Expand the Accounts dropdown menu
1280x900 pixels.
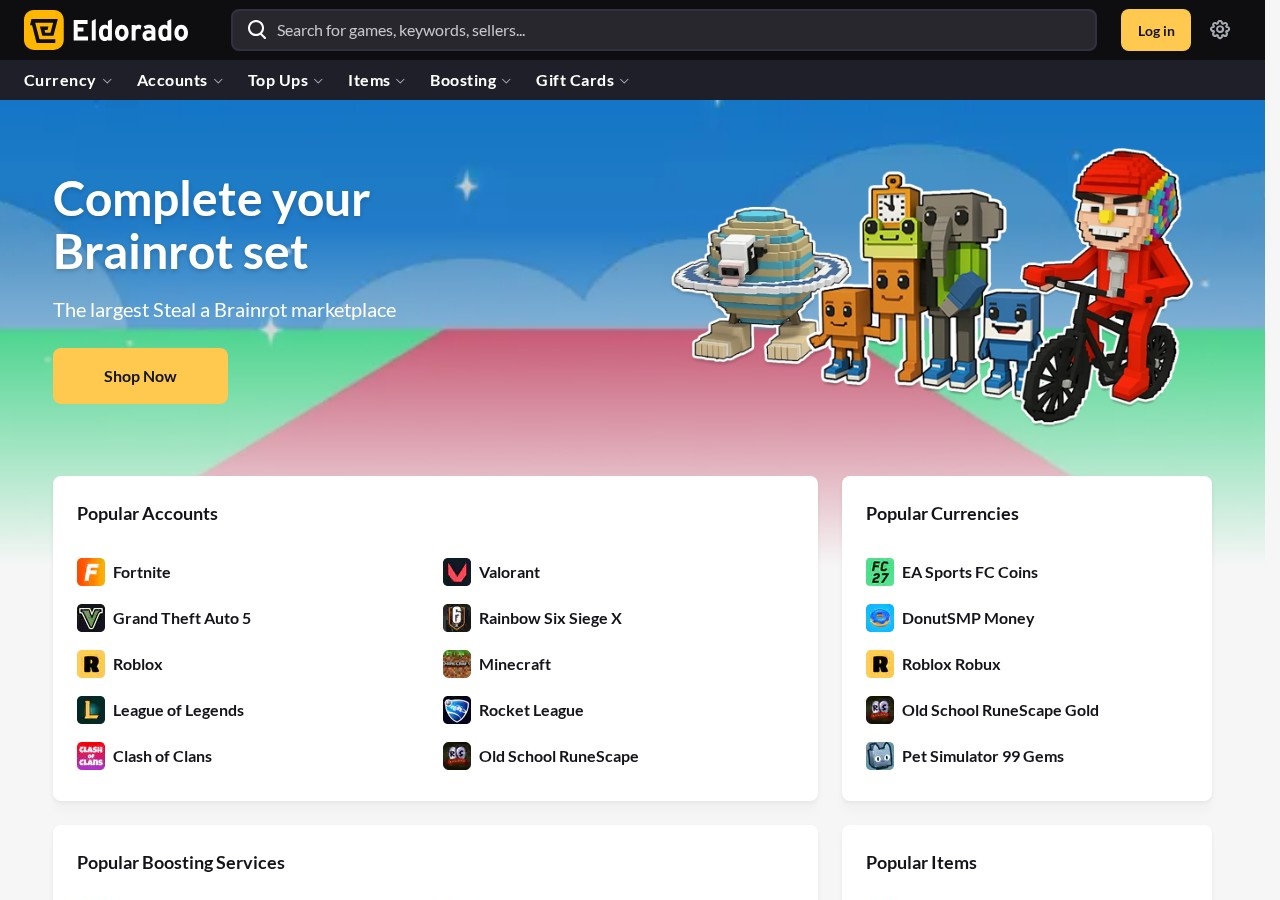tap(180, 80)
